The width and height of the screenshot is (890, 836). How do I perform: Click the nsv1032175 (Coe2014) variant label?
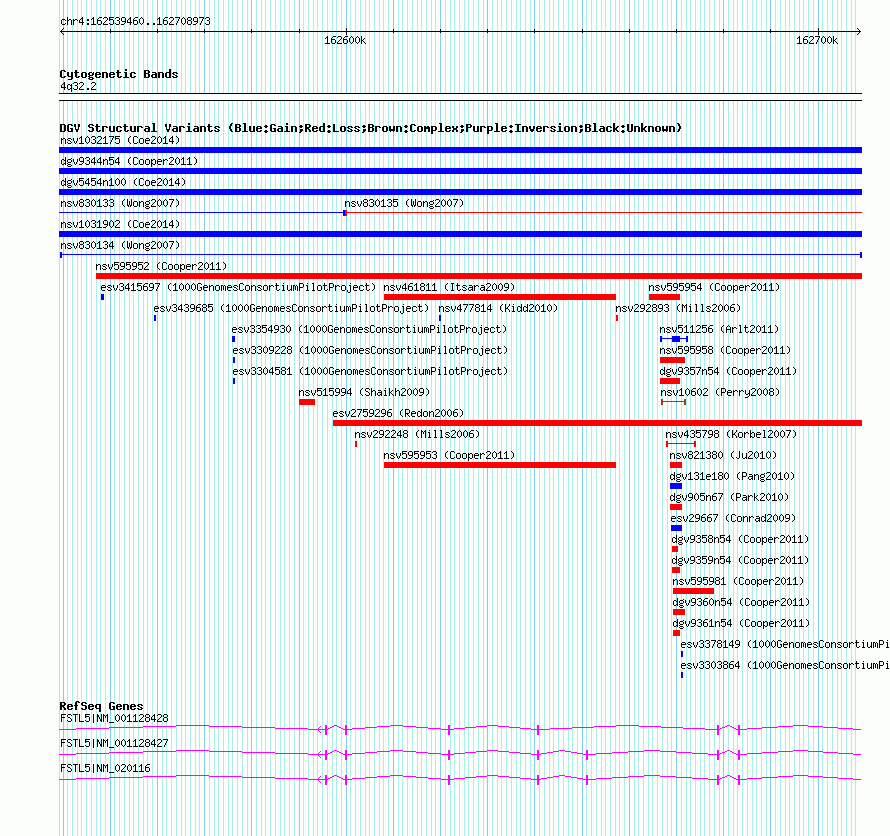point(120,140)
